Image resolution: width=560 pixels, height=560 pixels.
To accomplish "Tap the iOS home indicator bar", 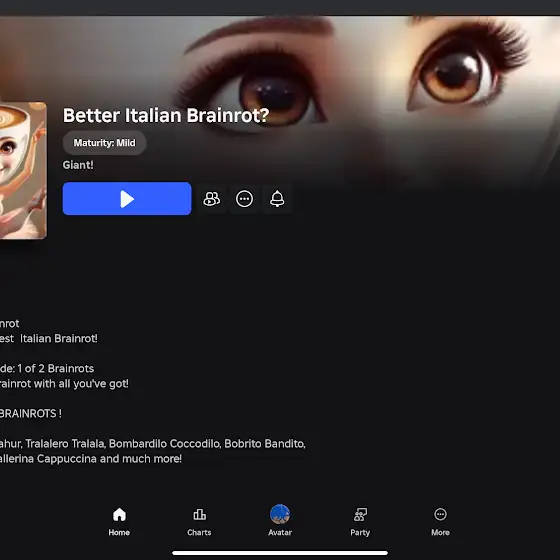I will pos(280,553).
